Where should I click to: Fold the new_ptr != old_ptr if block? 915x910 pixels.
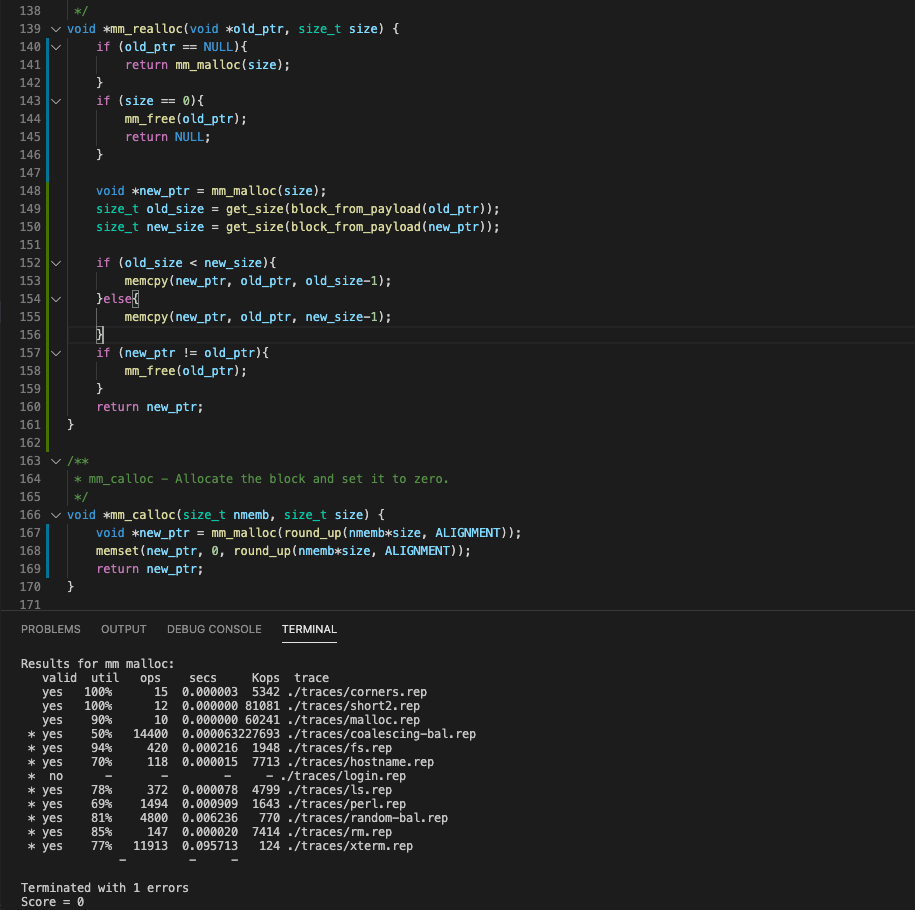56,353
